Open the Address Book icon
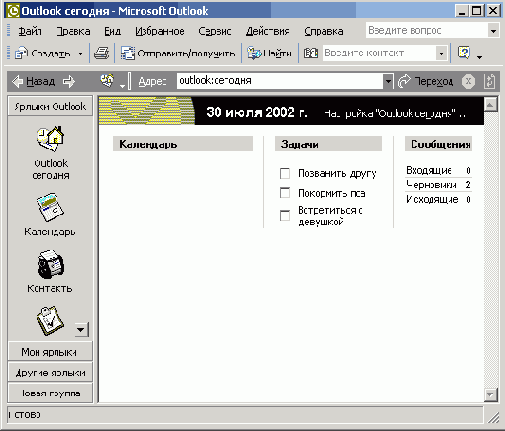Image resolution: width=505 pixels, height=431 pixels. 310,53
